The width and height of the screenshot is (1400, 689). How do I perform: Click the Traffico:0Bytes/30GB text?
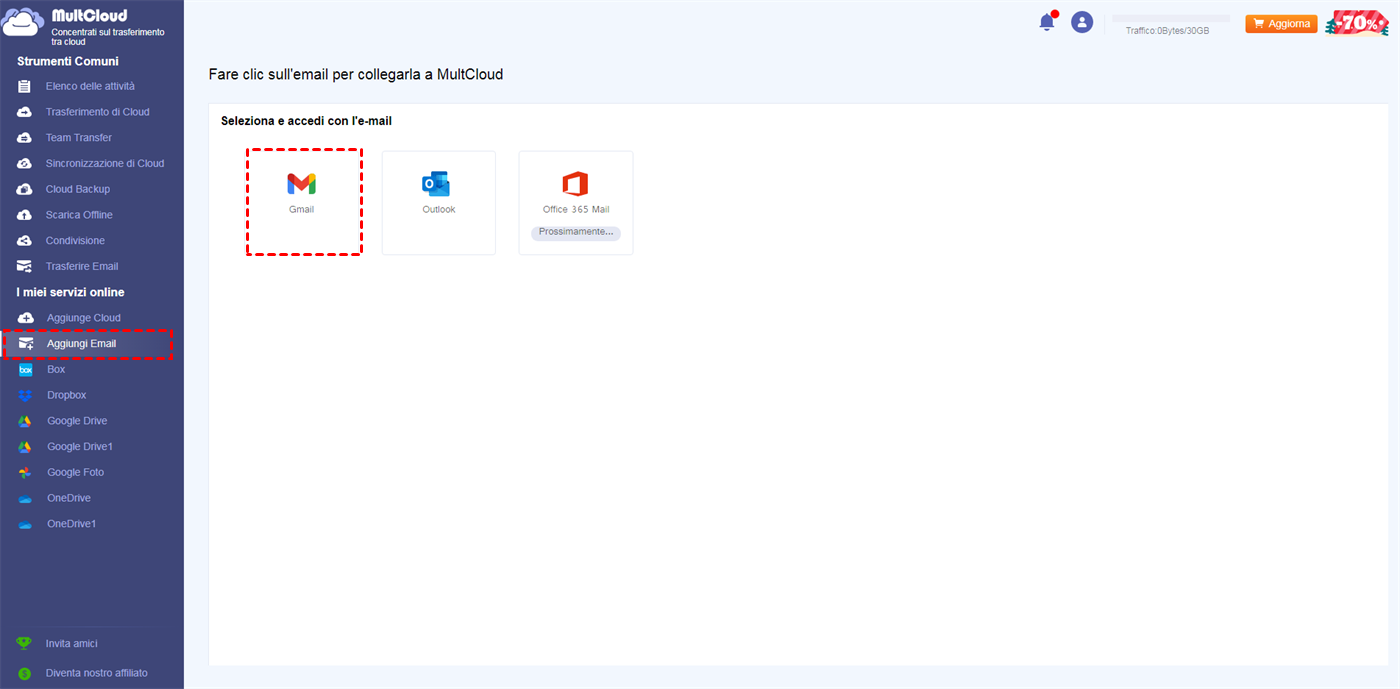(x=1167, y=31)
